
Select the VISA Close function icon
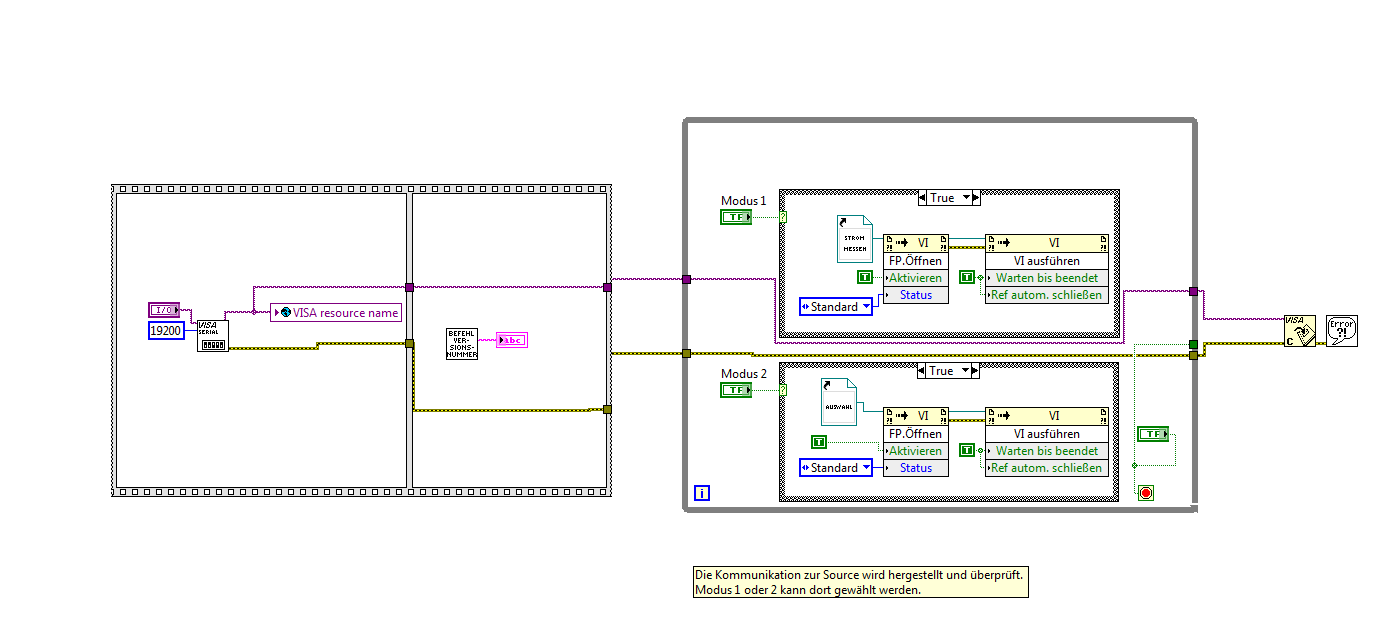tap(1301, 331)
